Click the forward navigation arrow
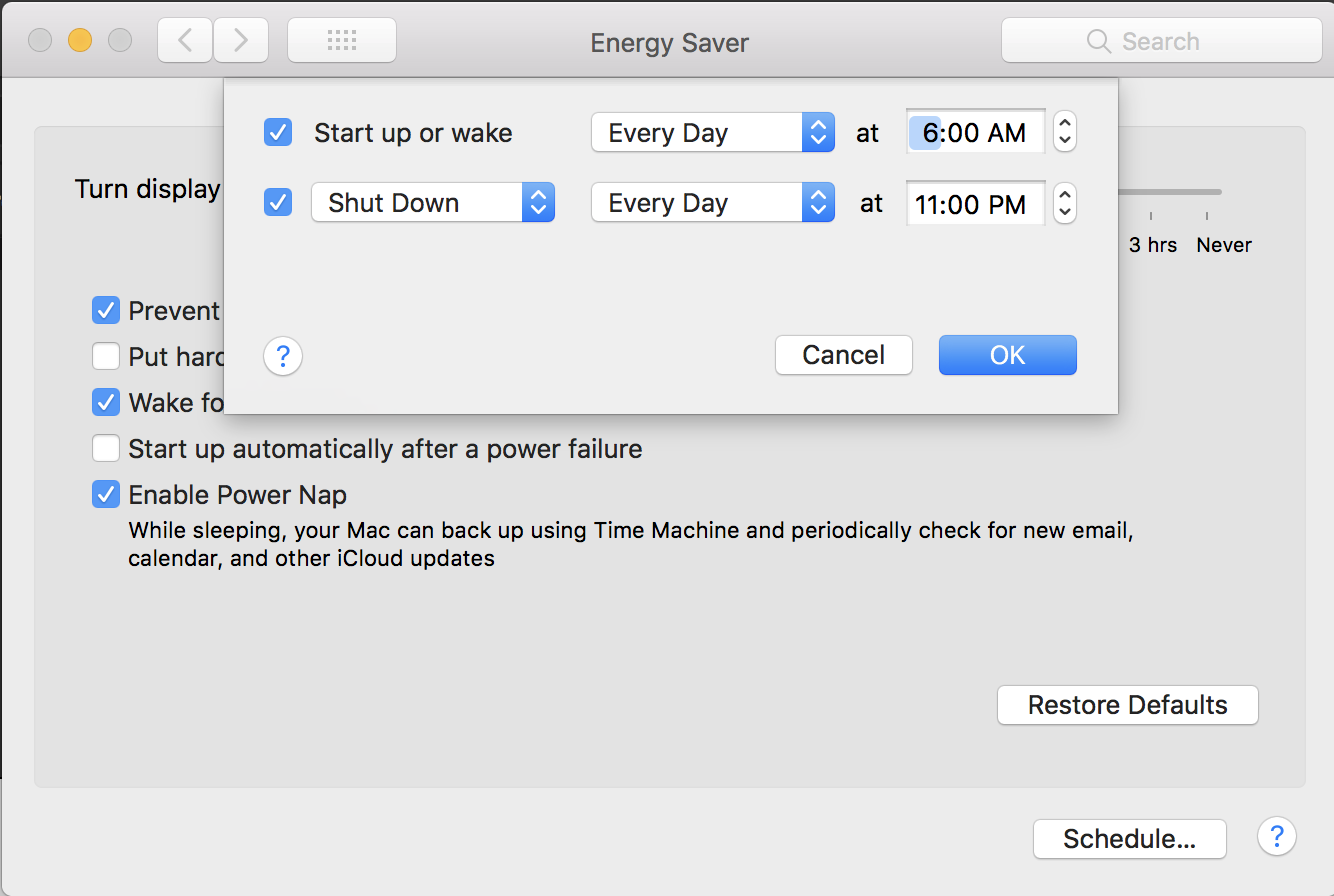The width and height of the screenshot is (1334, 896). pos(241,41)
